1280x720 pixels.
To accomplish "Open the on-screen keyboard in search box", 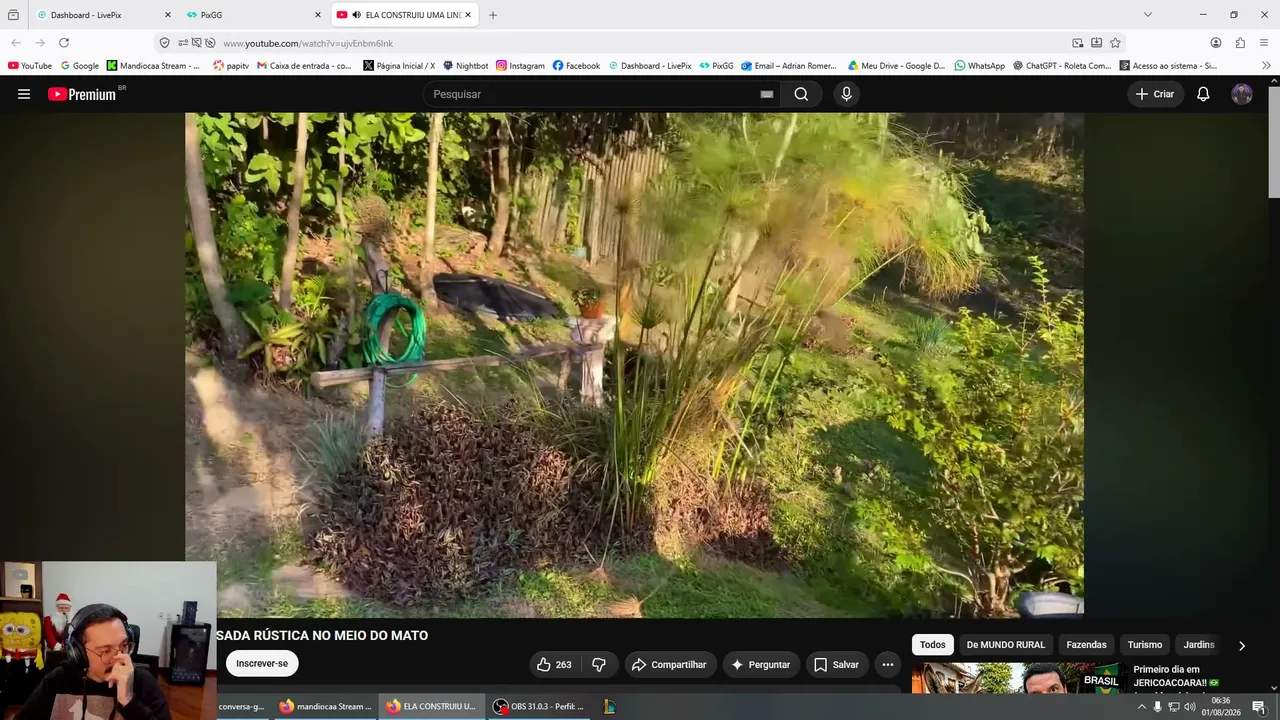I will [767, 94].
